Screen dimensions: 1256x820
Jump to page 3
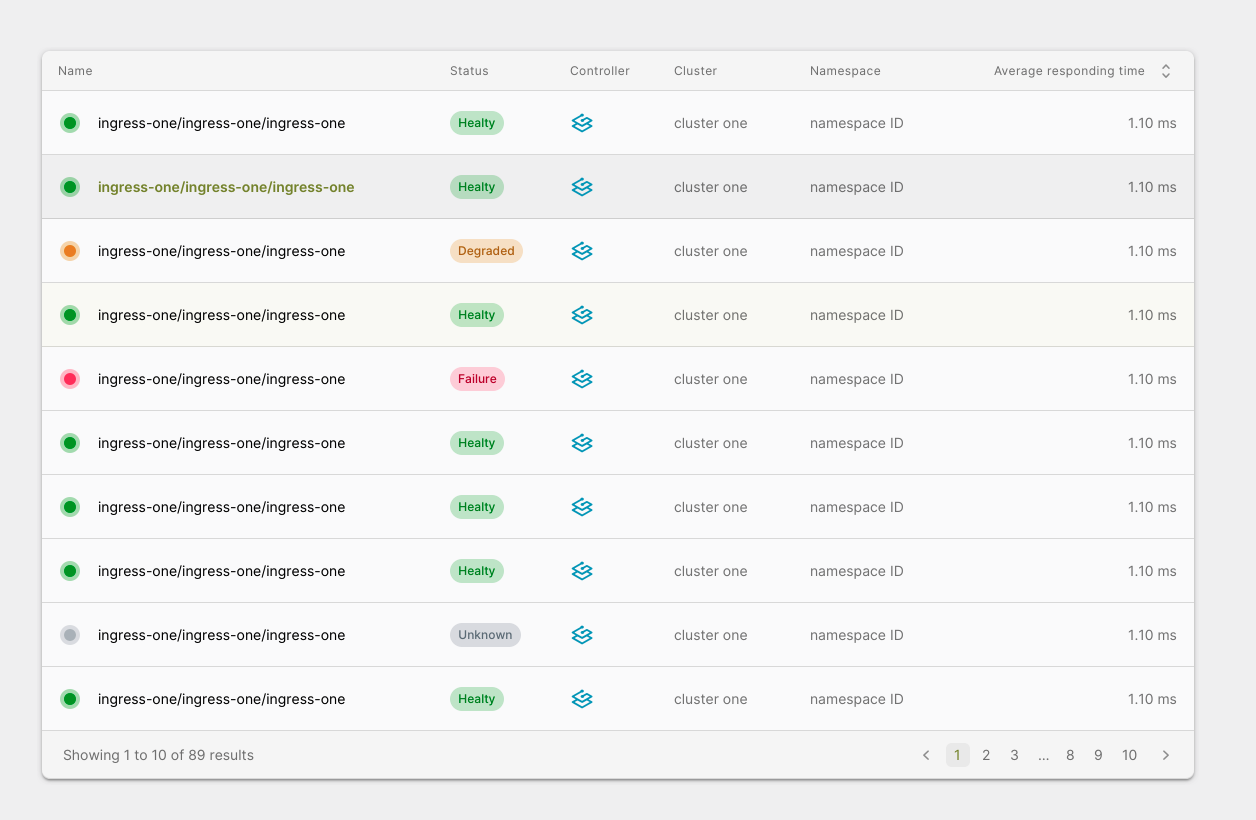1014,755
